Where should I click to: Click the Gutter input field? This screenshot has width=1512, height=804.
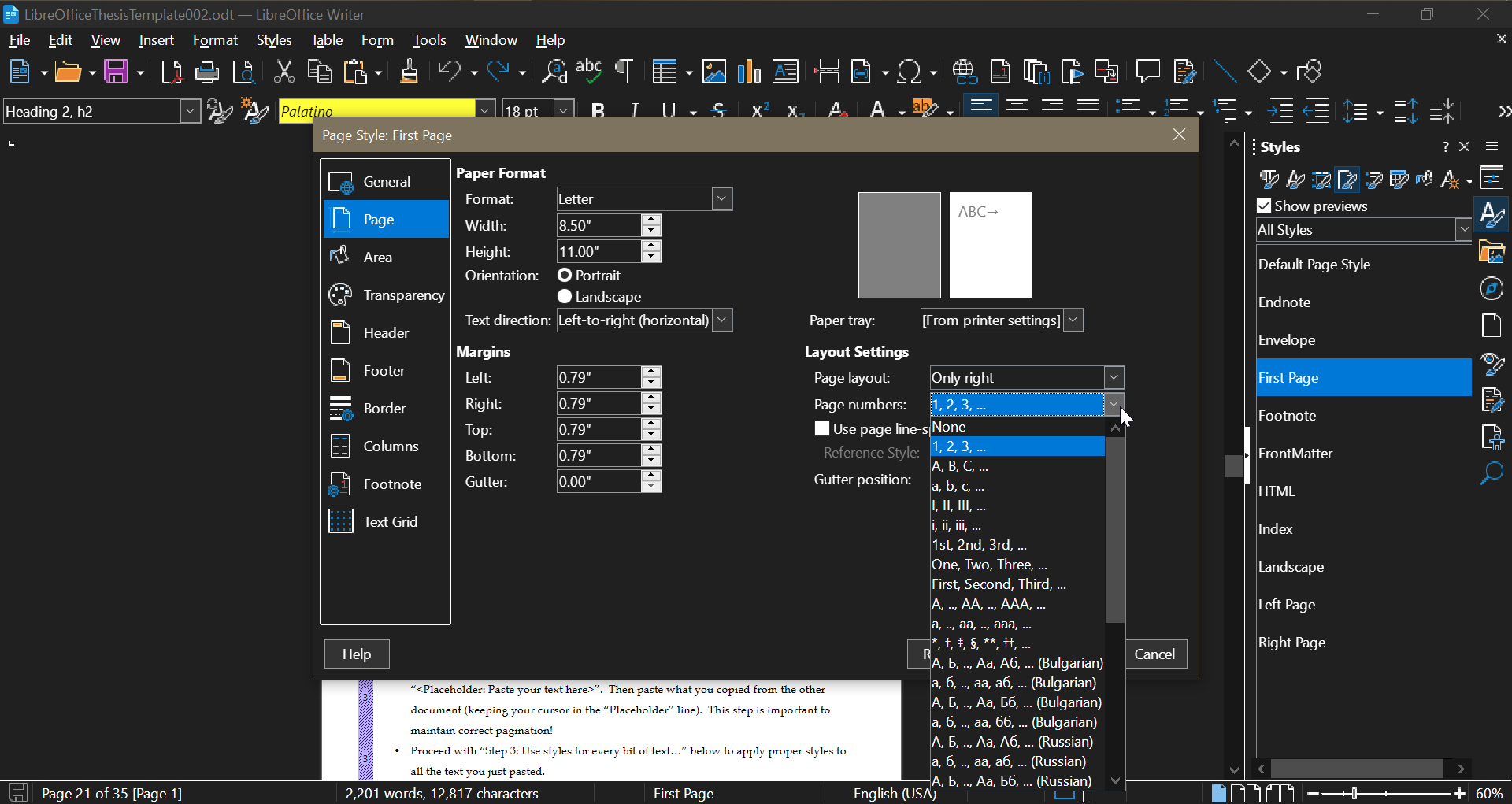coord(598,482)
